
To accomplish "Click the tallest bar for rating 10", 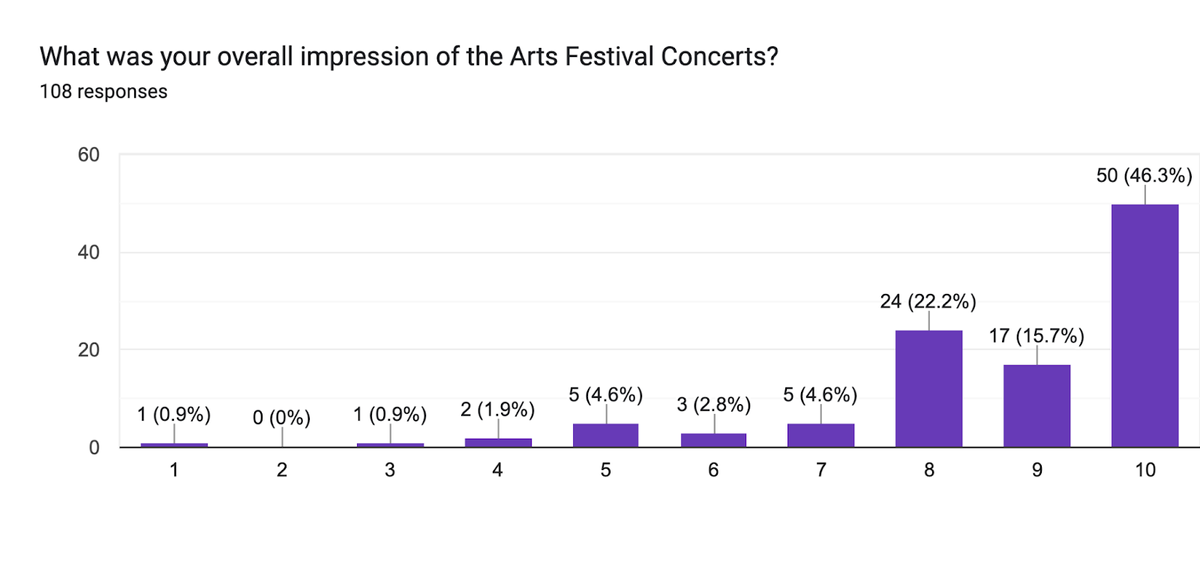I will pos(1144,325).
